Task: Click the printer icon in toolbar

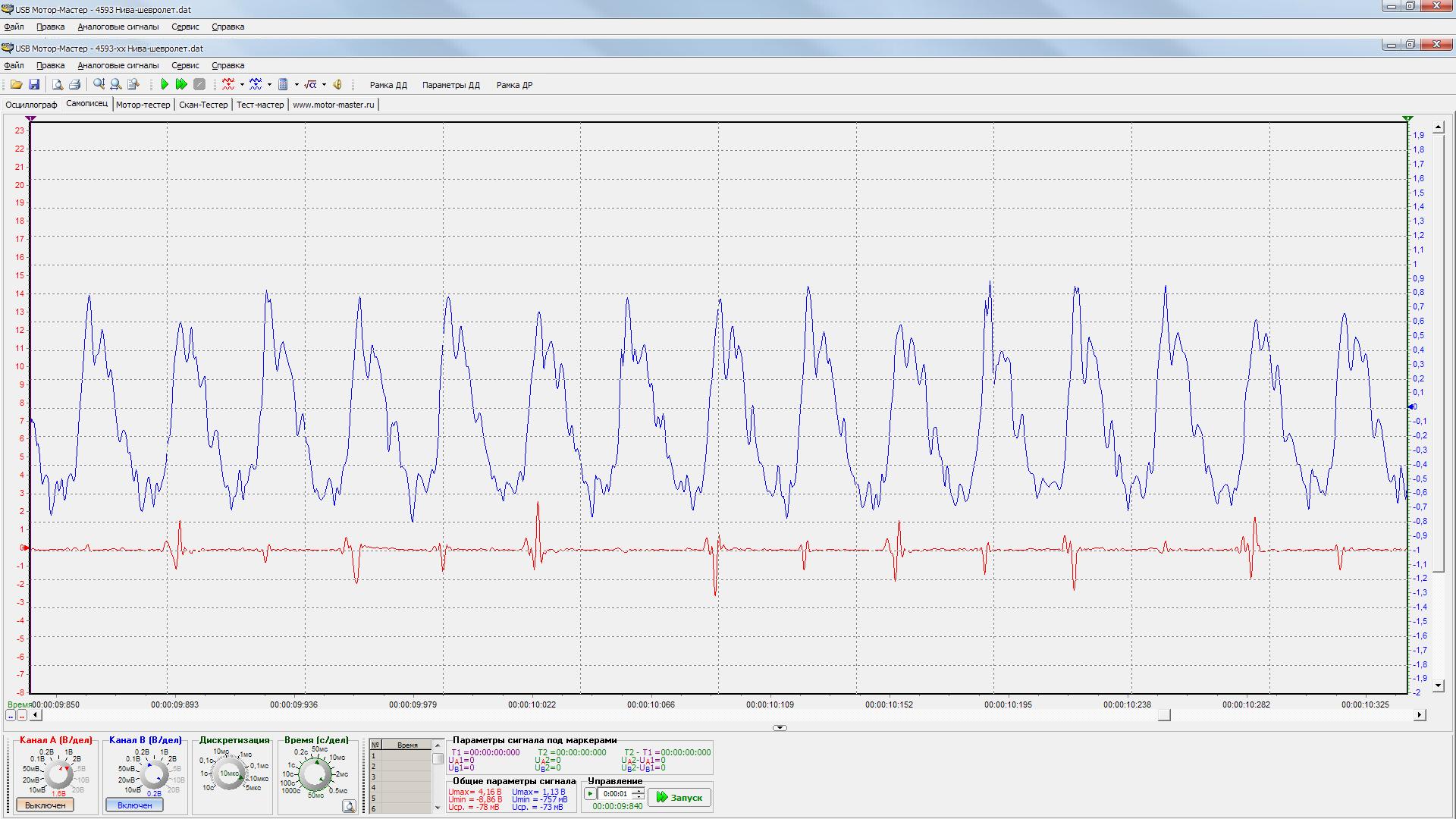Action: pos(74,84)
